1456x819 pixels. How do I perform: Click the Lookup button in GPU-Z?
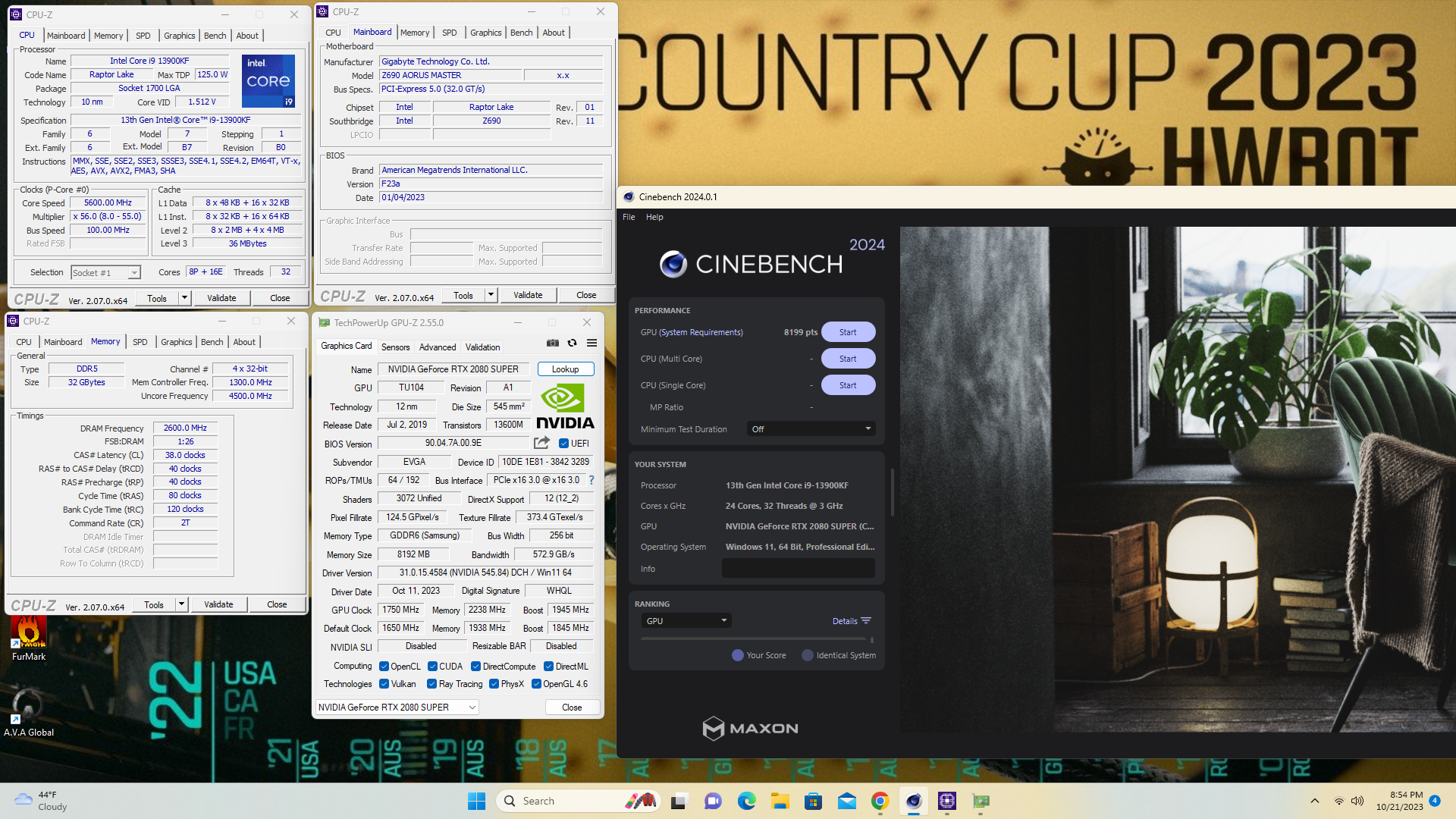pyautogui.click(x=565, y=369)
